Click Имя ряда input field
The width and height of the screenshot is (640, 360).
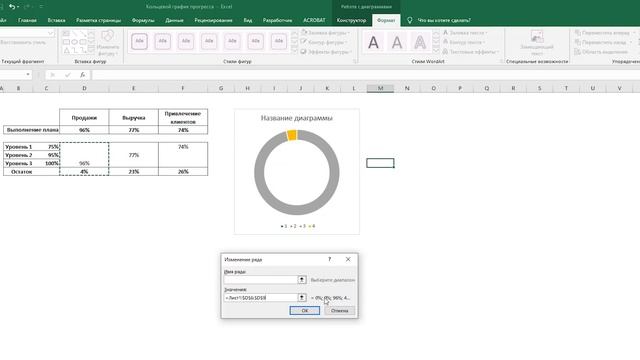tap(260, 280)
